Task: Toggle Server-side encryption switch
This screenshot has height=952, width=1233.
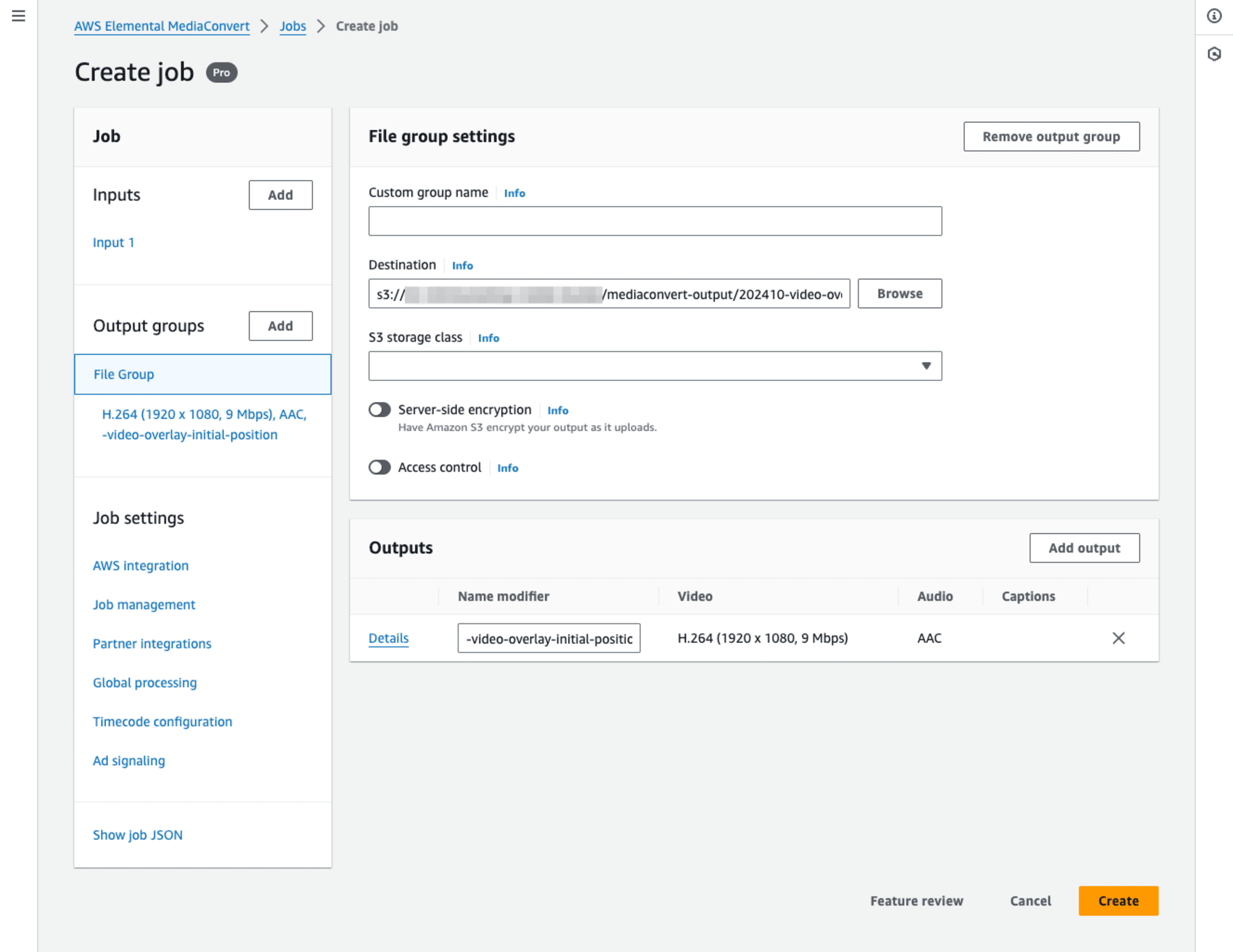Action: click(380, 410)
